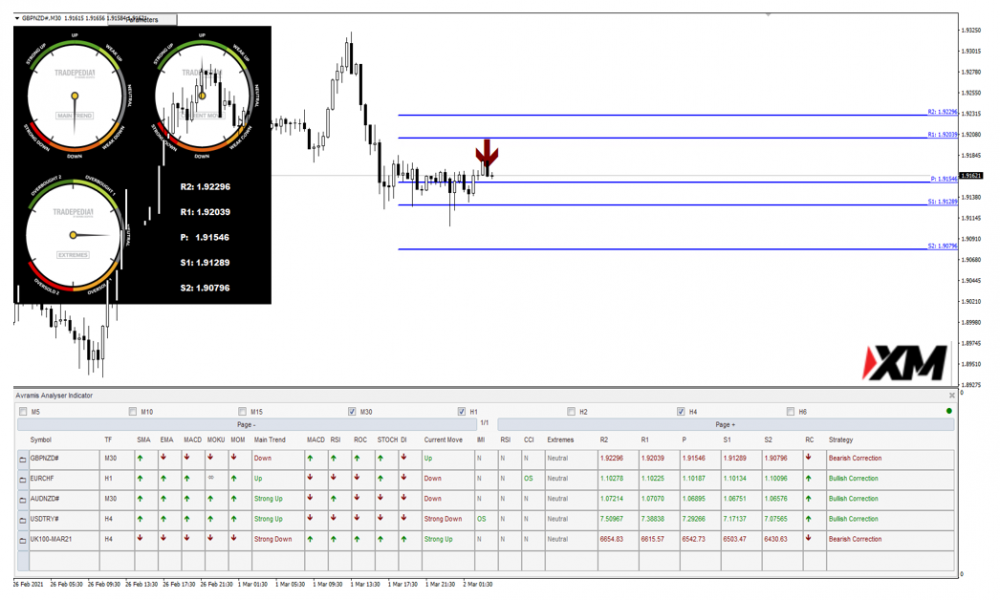Image resolution: width=1000 pixels, height=600 pixels.
Task: Click the Extremes column header
Action: coord(560,440)
